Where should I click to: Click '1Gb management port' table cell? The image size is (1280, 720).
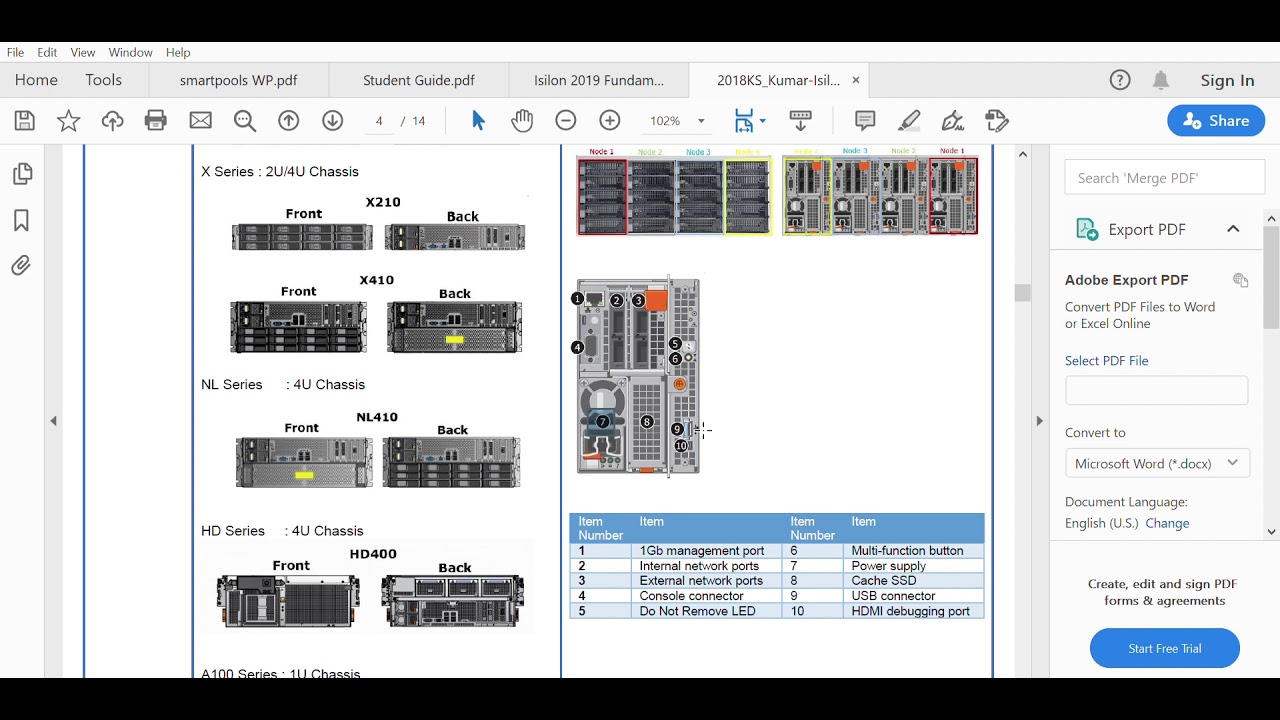pyautogui.click(x=708, y=551)
